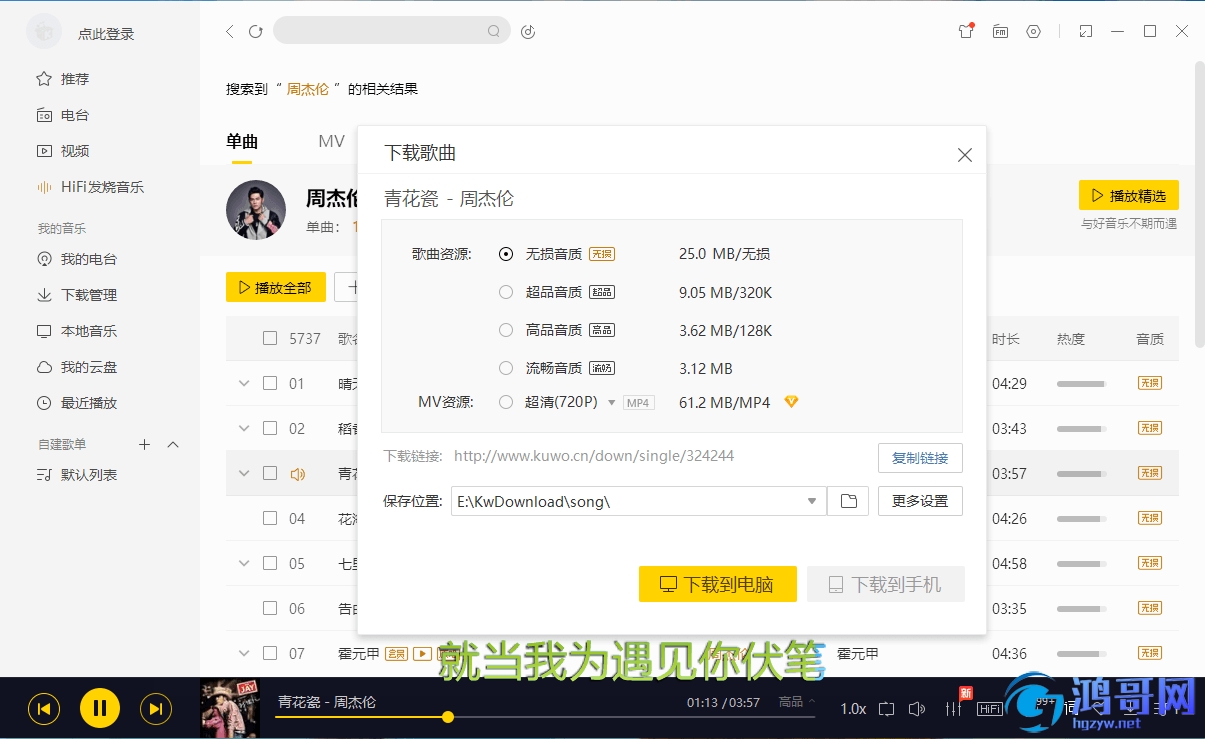This screenshot has width=1205, height=739.
Task: Open 我的云盘 in the sidebar
Action: tap(77, 367)
